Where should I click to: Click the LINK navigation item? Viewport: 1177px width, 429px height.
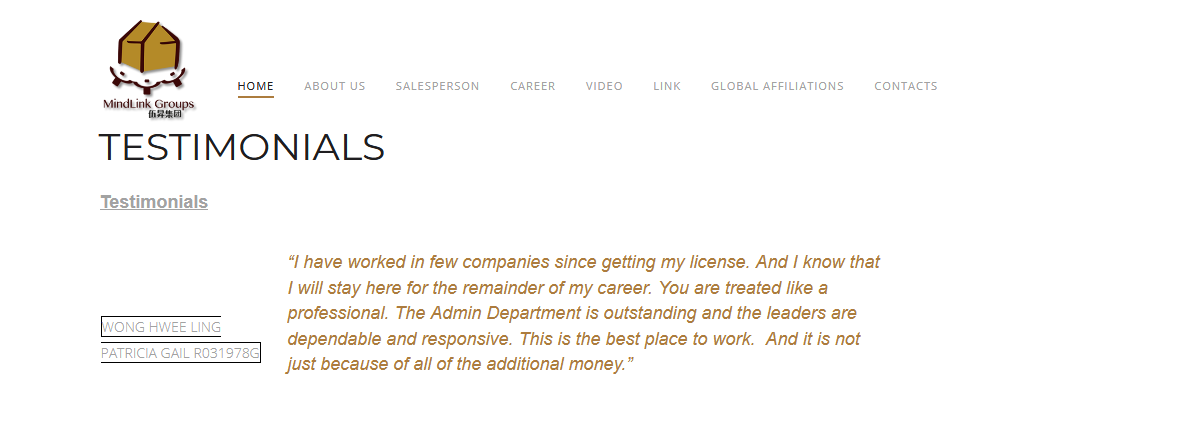pyautogui.click(x=667, y=86)
